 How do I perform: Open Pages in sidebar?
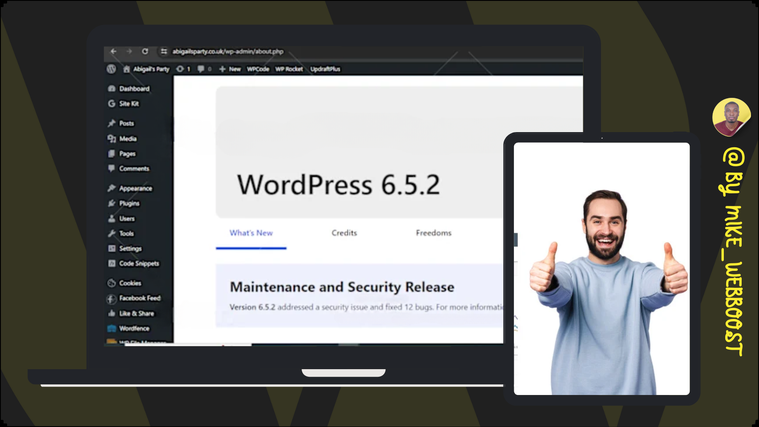pos(122,153)
